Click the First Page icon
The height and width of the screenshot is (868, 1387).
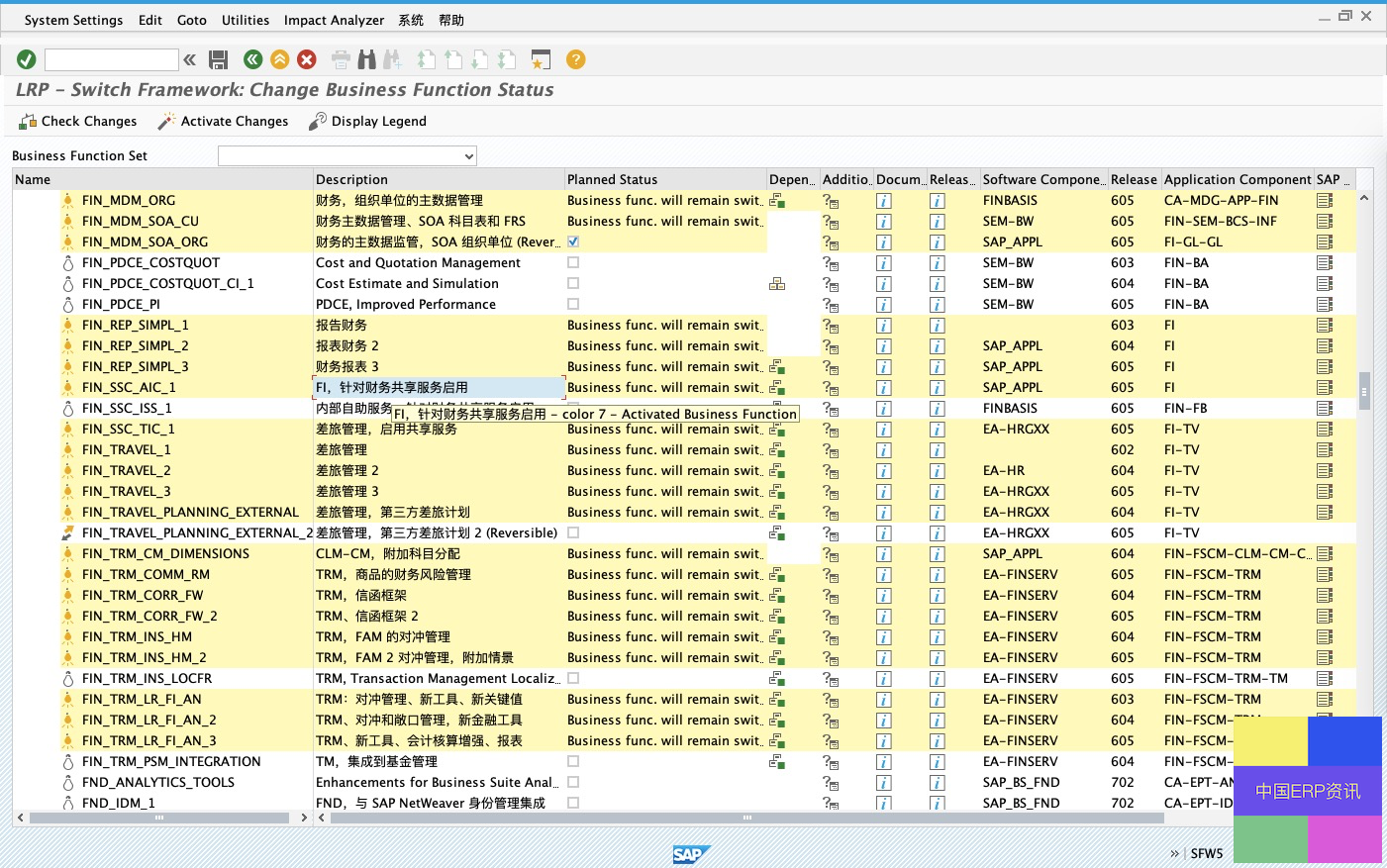pyautogui.click(x=427, y=59)
